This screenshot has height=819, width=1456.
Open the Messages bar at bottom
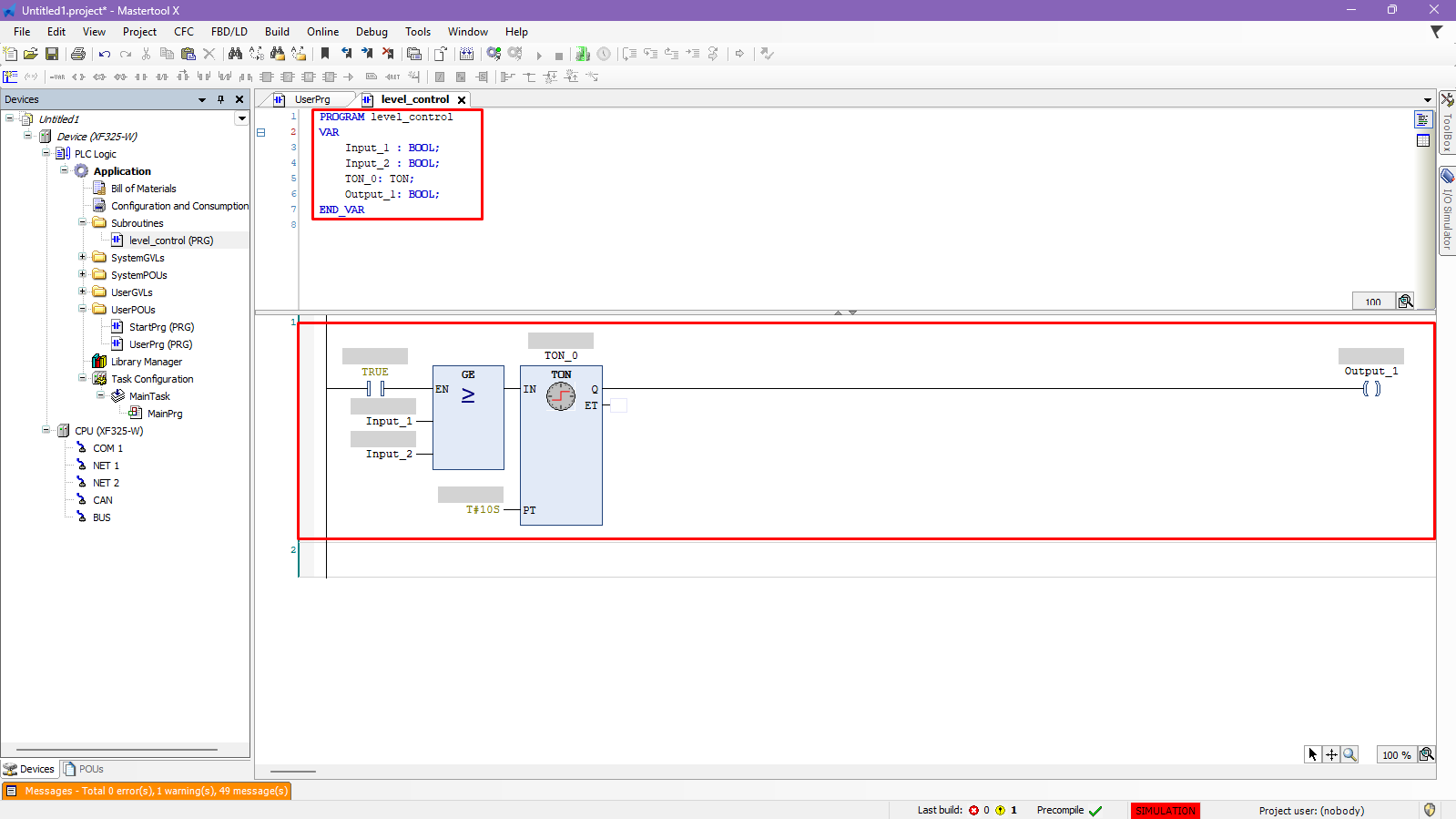pos(147,791)
